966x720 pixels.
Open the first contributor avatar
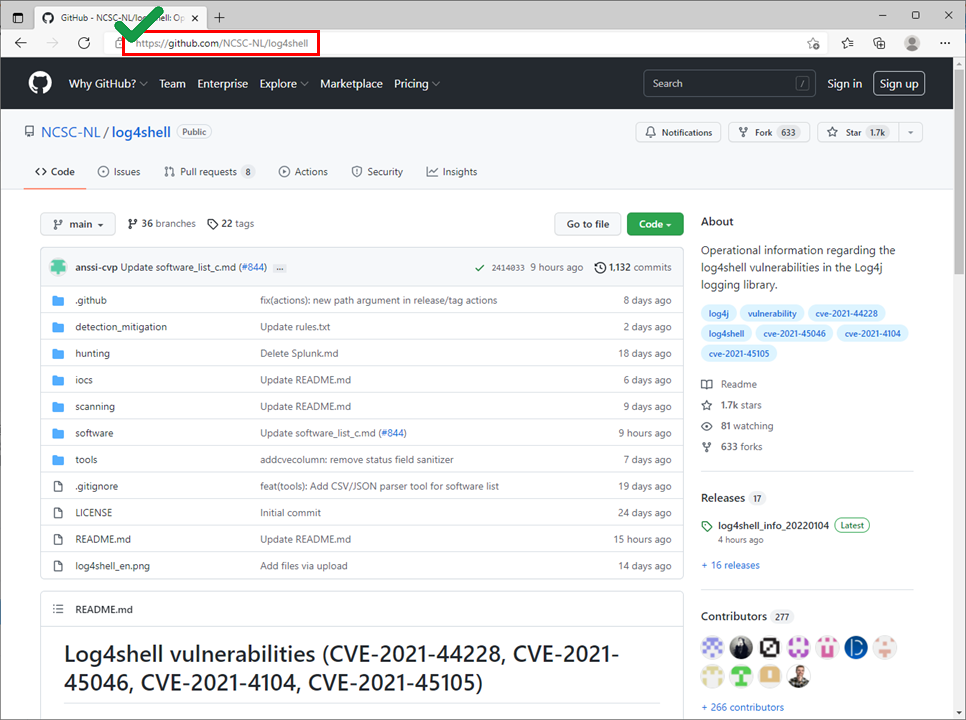point(712,647)
